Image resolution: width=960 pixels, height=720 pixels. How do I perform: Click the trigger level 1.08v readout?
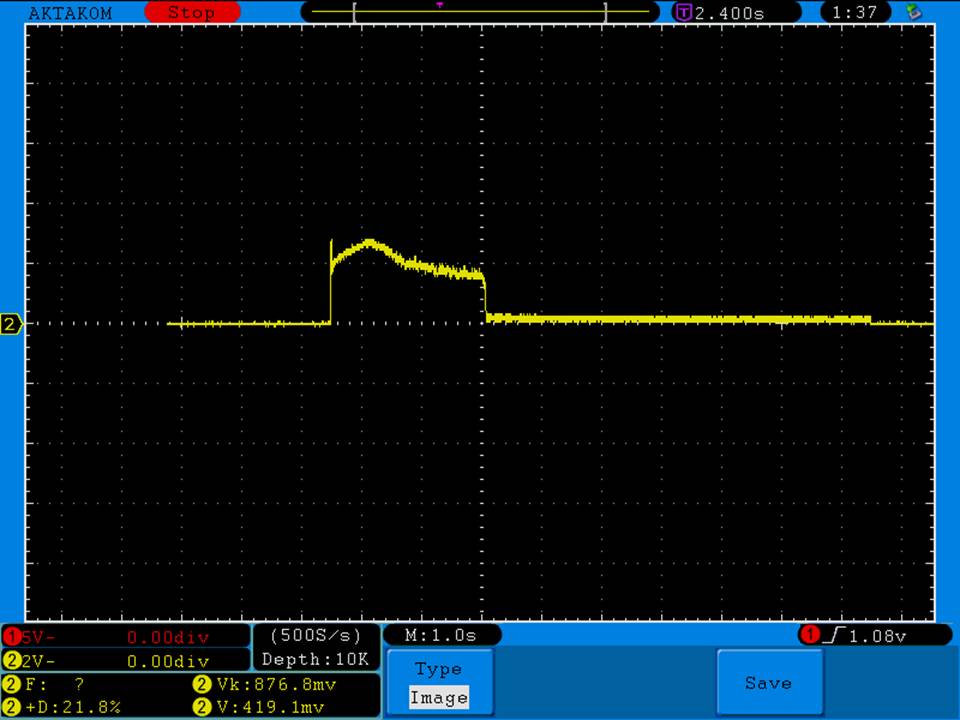click(x=873, y=635)
